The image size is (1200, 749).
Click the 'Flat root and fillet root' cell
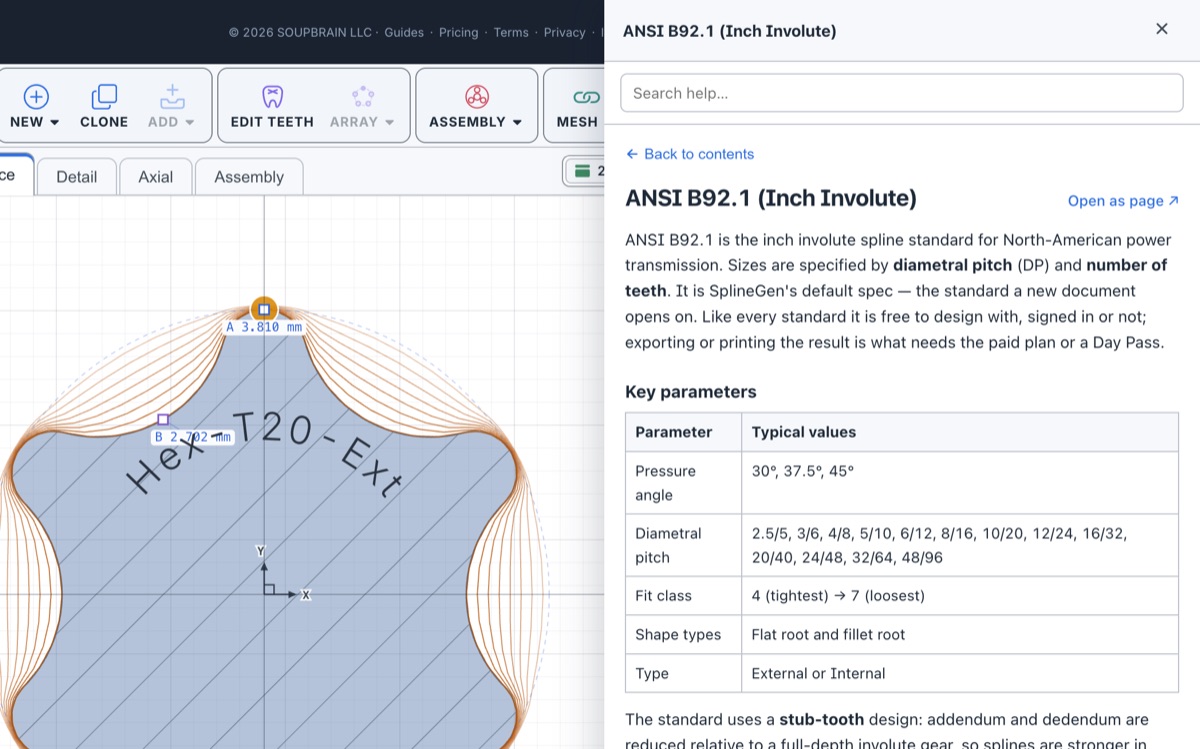[x=960, y=634]
